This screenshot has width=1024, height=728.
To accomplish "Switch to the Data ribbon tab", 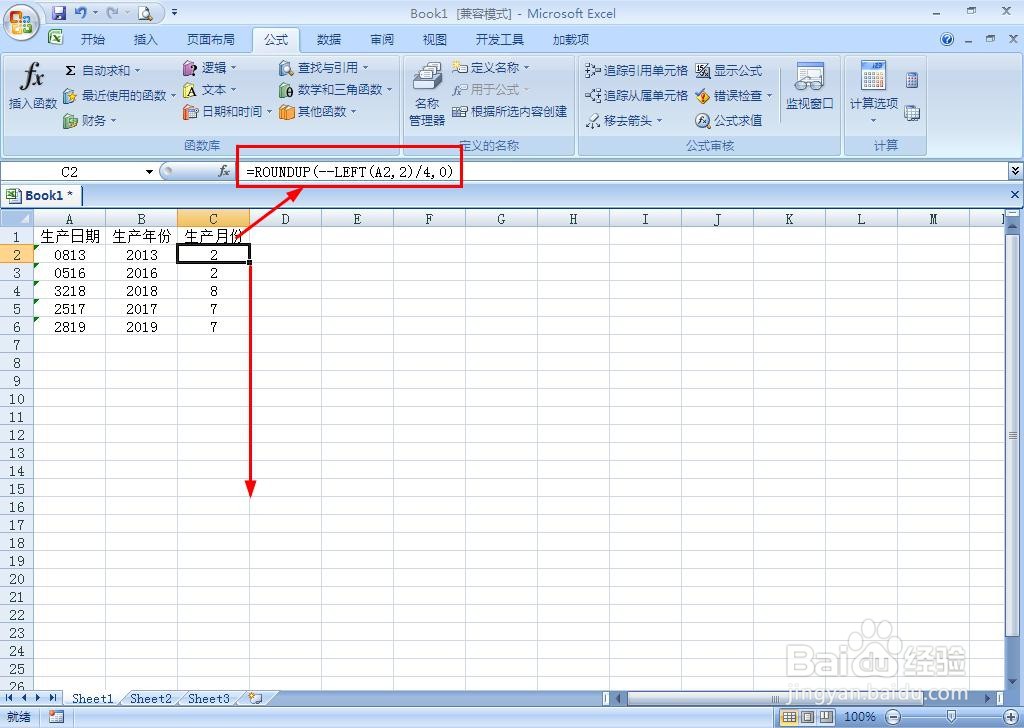I will 328,39.
